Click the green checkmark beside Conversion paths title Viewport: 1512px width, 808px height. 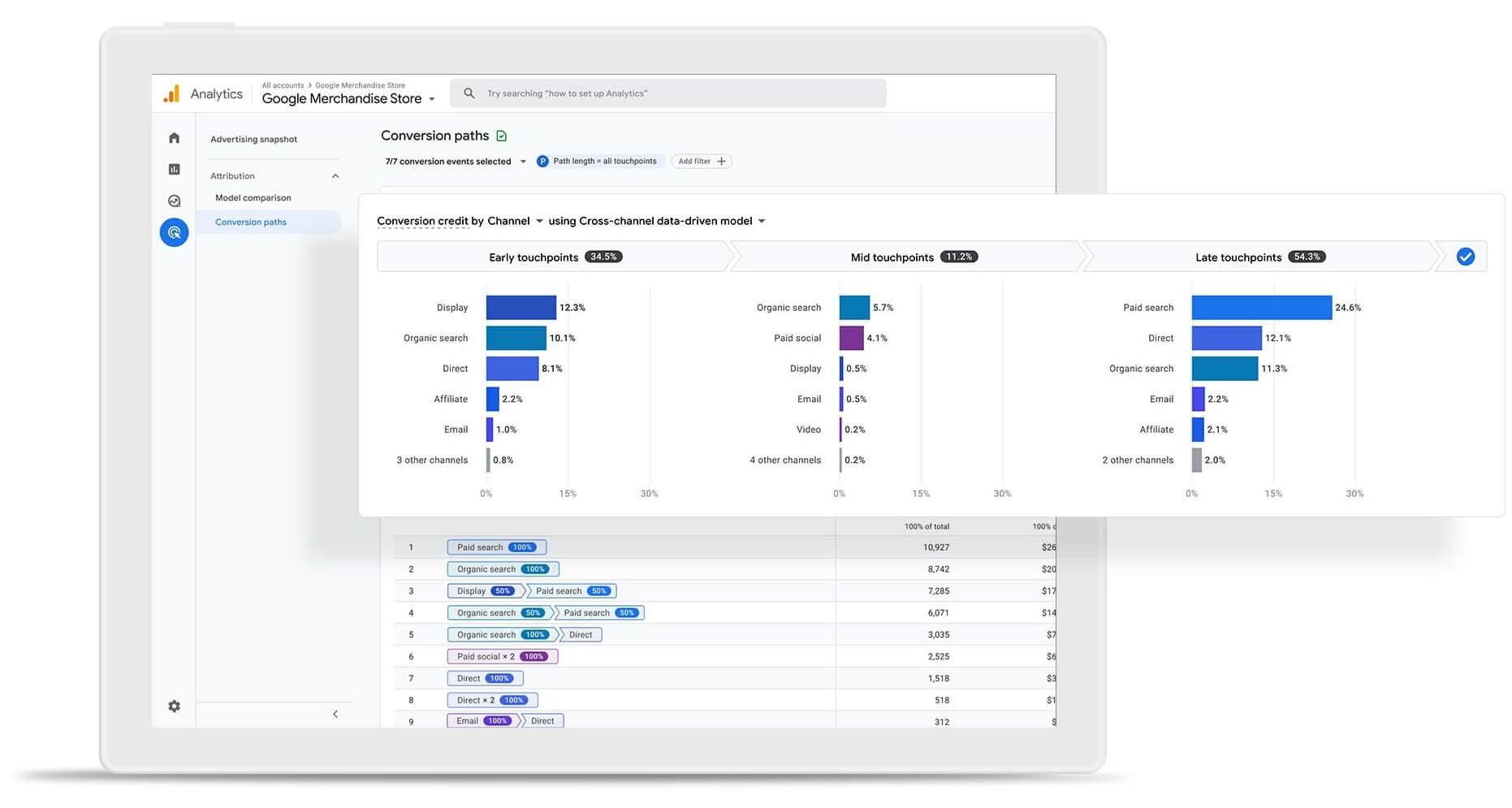coord(501,136)
